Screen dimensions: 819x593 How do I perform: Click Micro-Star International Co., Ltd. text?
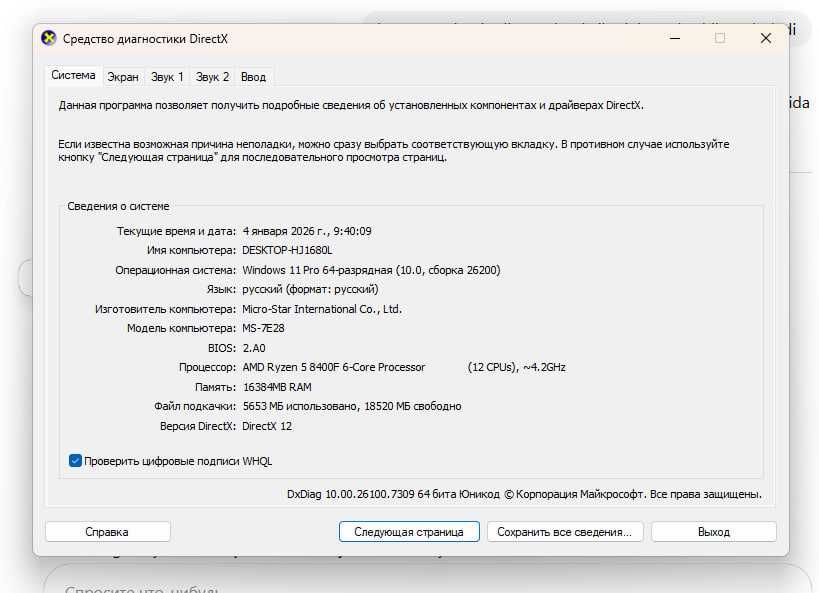pyautogui.click(x=322, y=309)
